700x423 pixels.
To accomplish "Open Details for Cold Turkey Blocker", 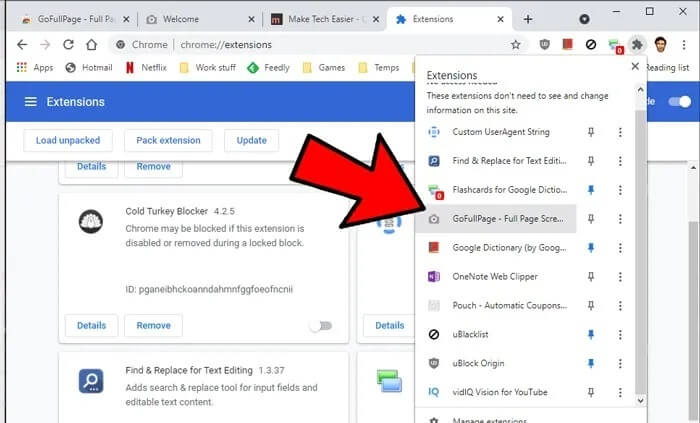I will [x=92, y=326].
